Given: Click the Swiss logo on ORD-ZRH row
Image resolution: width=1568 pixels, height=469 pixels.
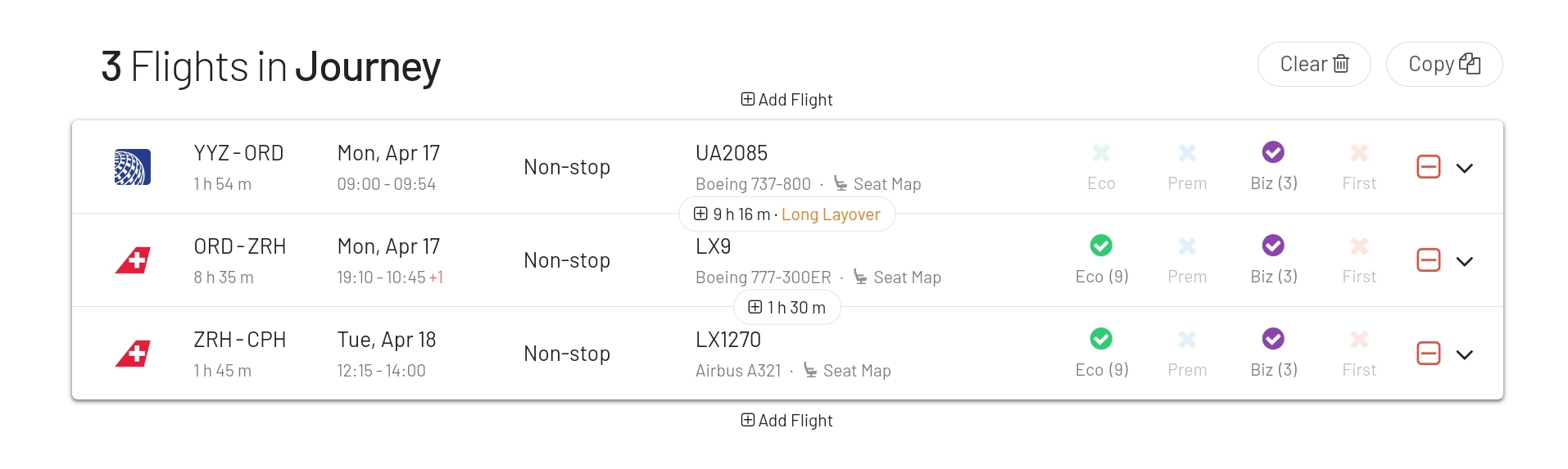Looking at the screenshot, I should click(132, 260).
